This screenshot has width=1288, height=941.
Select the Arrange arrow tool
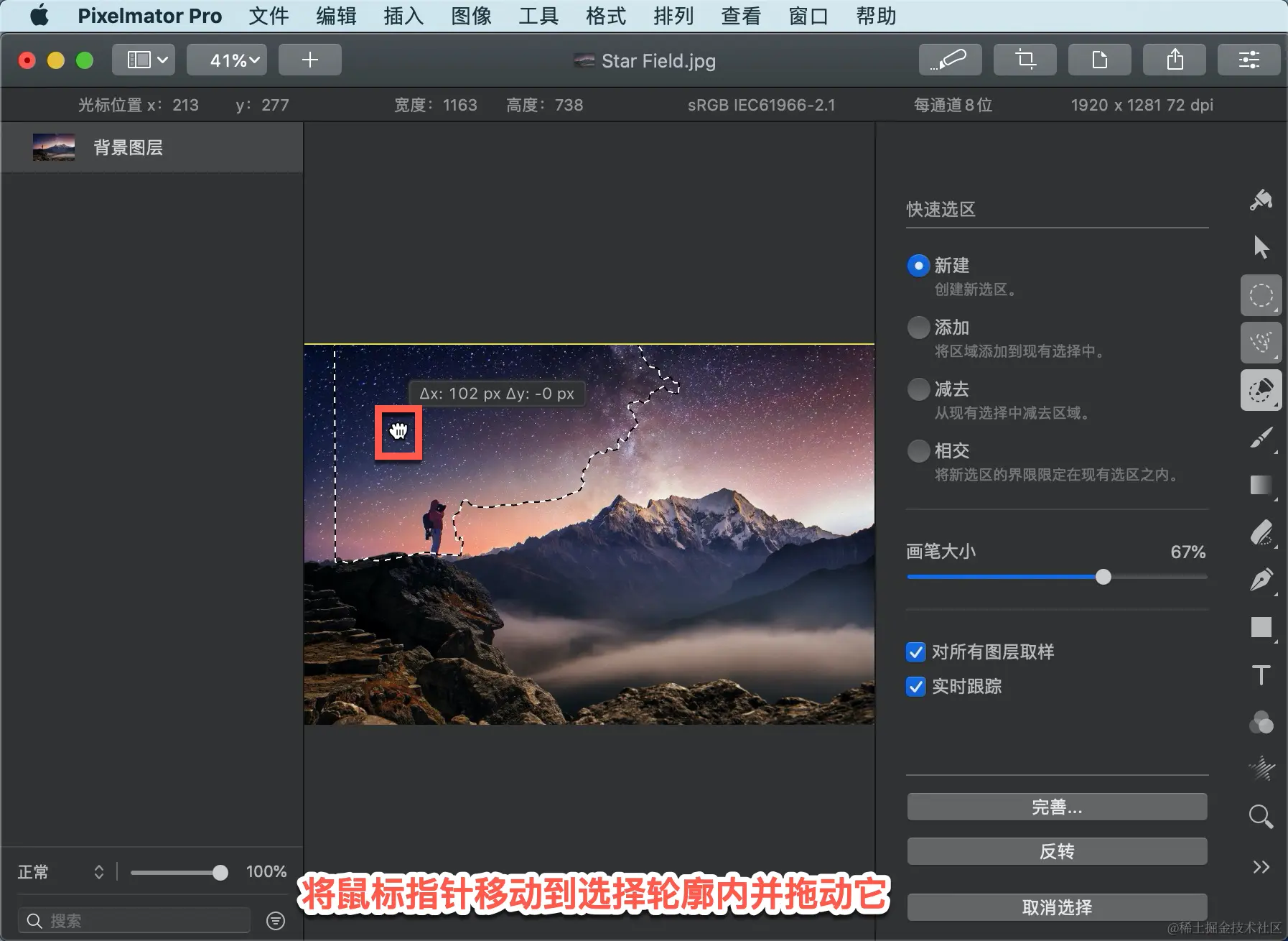tap(1261, 247)
